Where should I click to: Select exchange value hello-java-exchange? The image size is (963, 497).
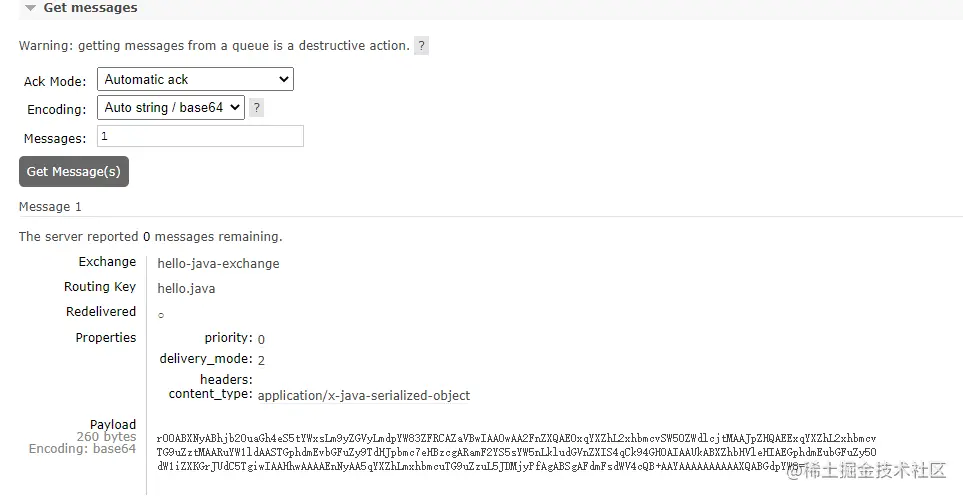(x=218, y=264)
